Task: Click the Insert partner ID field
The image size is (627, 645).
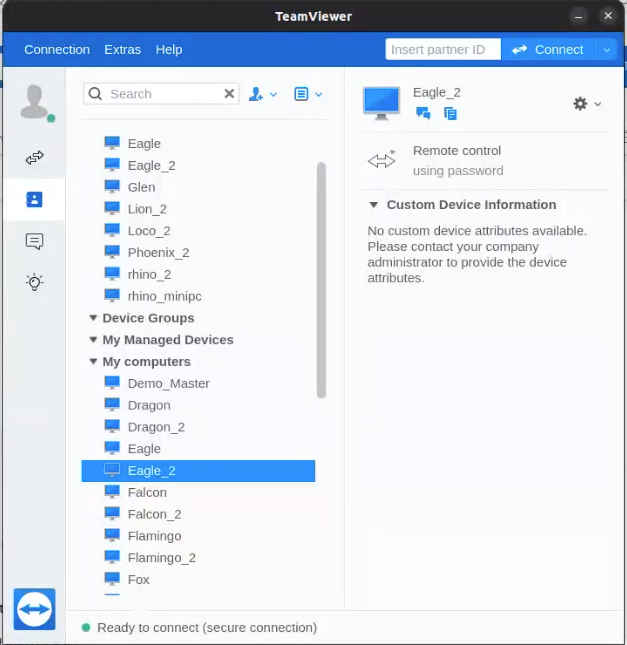Action: [442, 50]
